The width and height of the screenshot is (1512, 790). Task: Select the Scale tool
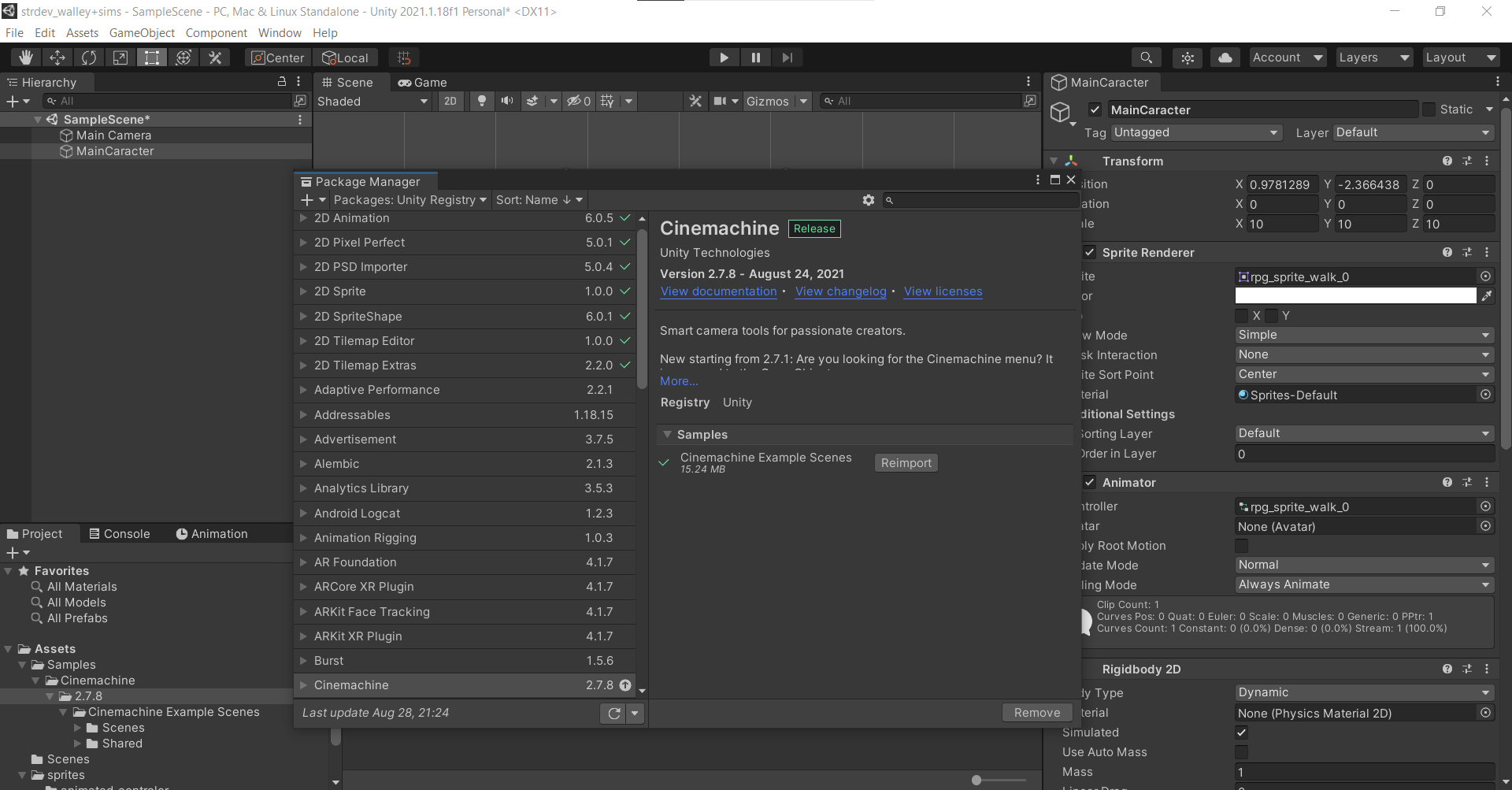point(120,57)
